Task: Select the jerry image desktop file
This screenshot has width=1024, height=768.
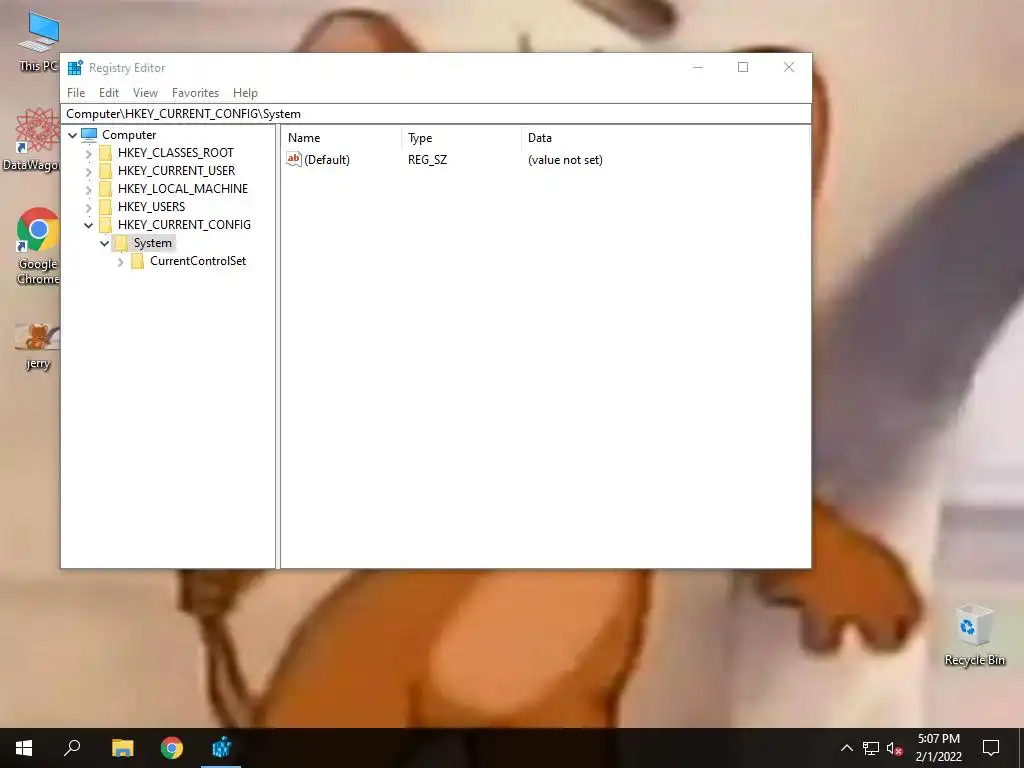Action: tap(38, 346)
